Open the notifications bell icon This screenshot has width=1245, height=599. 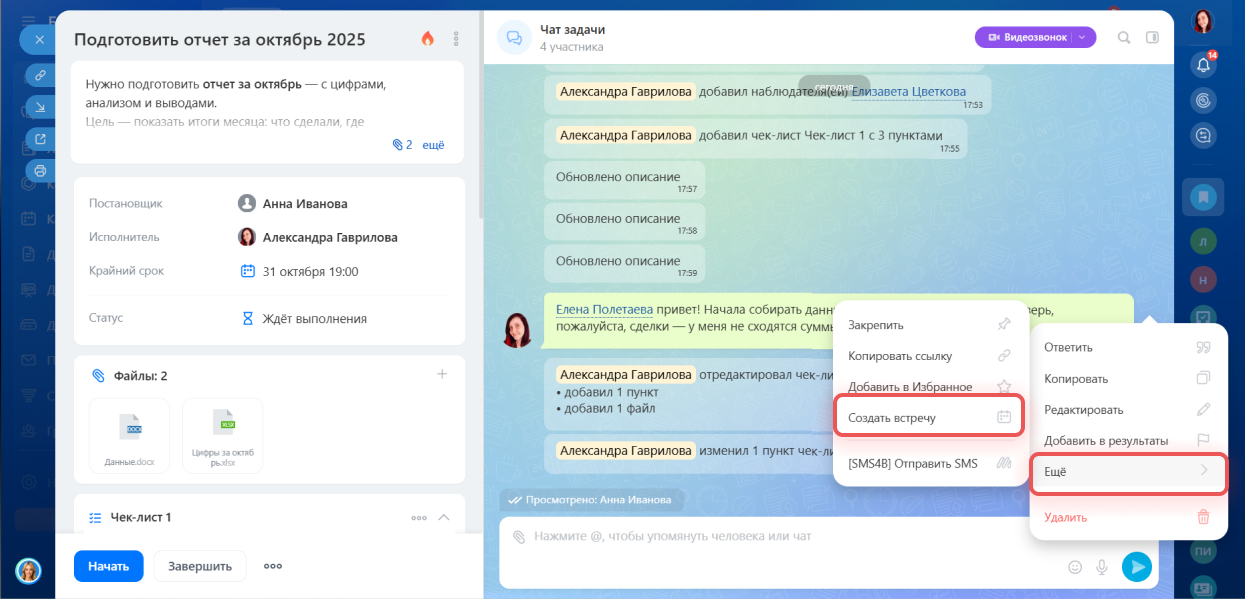[x=1204, y=65]
